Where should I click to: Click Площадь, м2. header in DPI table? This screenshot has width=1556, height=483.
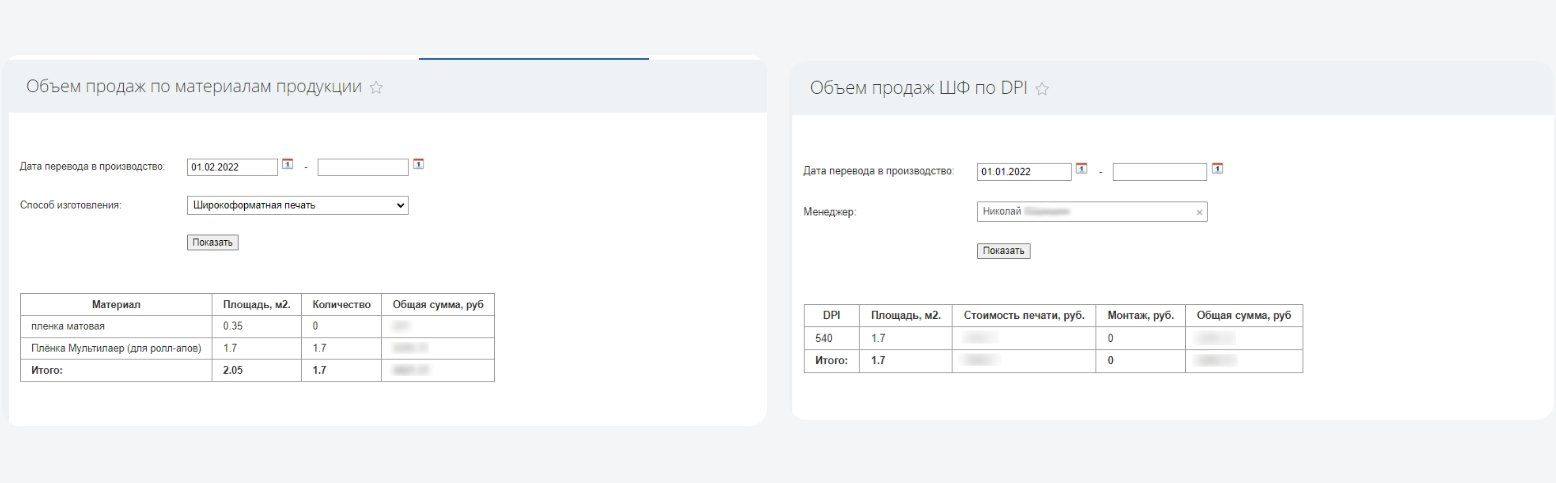pos(905,315)
